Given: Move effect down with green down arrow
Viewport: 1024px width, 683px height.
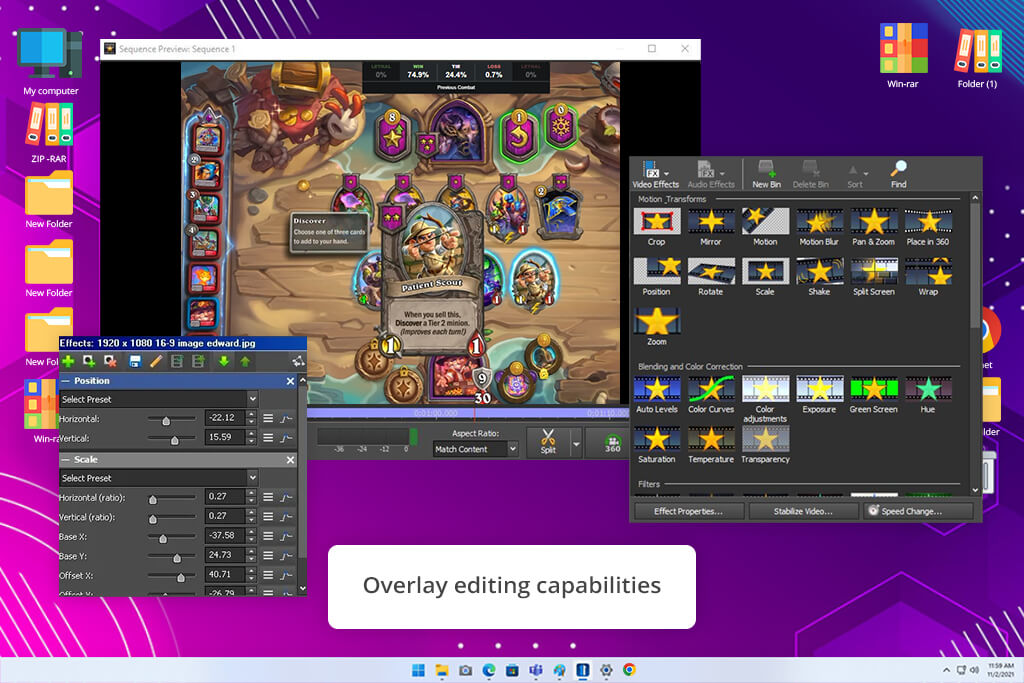Looking at the screenshot, I should coord(223,361).
